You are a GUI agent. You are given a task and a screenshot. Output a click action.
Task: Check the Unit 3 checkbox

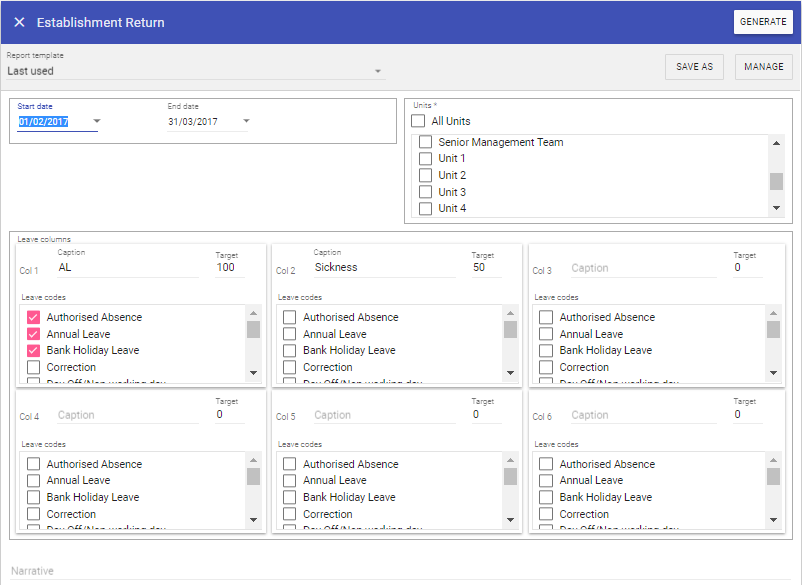click(425, 192)
